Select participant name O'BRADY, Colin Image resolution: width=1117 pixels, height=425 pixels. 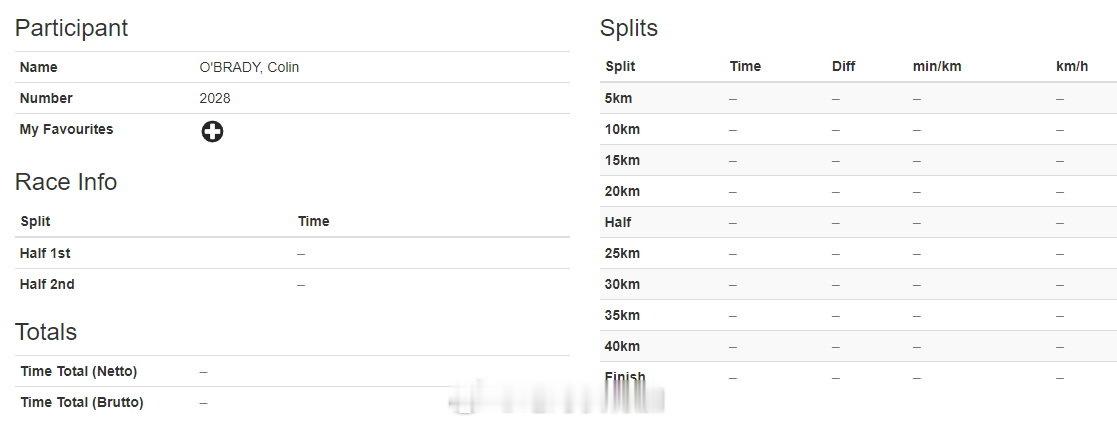point(249,68)
